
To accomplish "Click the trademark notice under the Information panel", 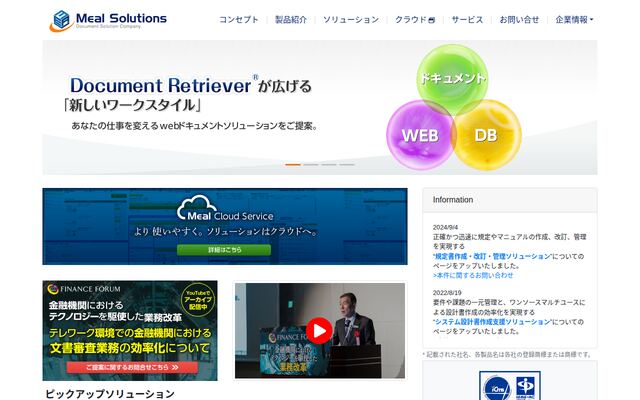I will coord(507,355).
